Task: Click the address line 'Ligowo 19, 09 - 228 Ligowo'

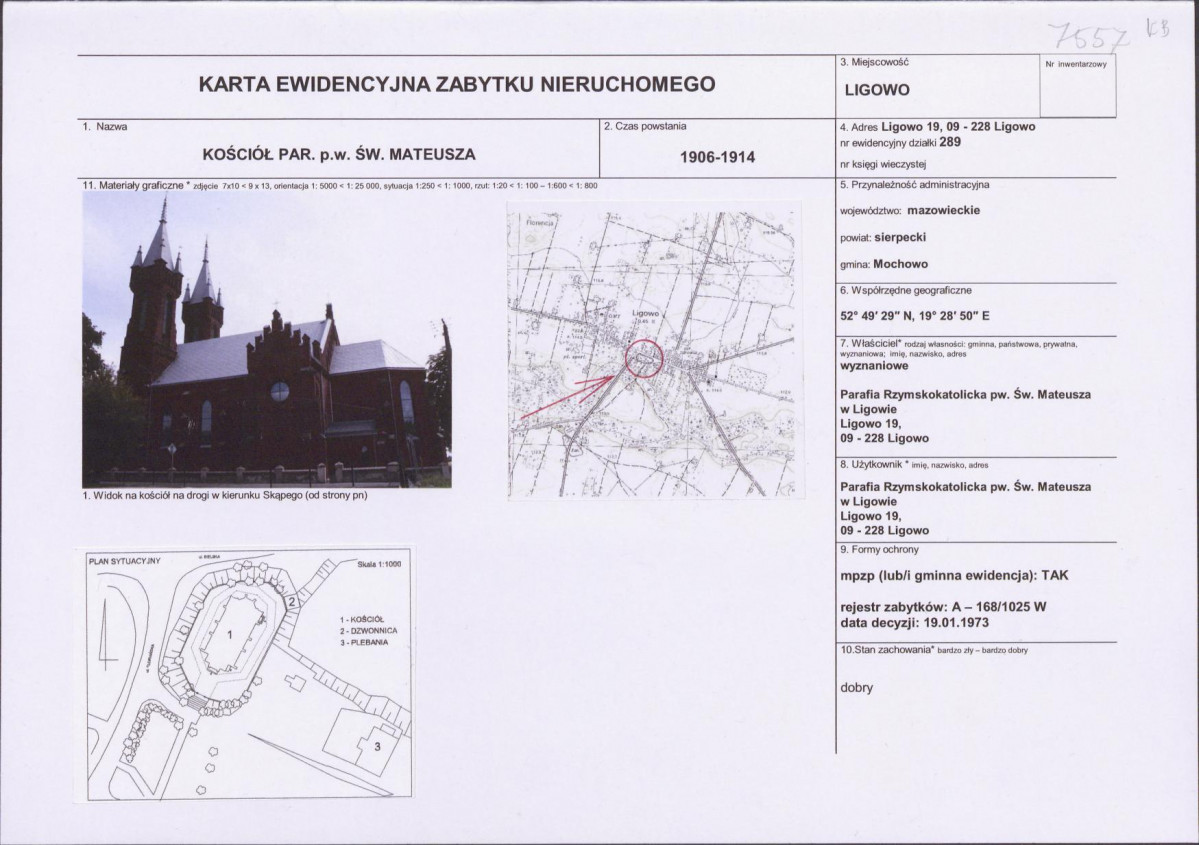Action: (958, 127)
